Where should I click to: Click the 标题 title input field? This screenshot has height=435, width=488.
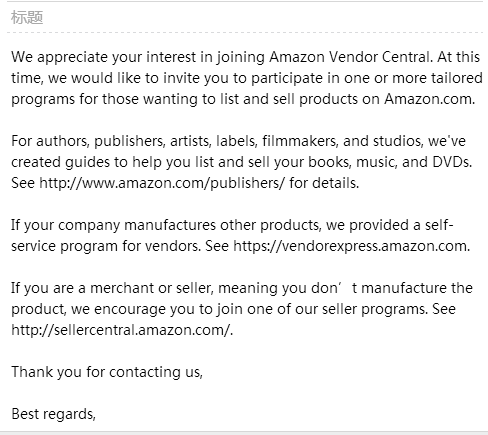(245, 17)
